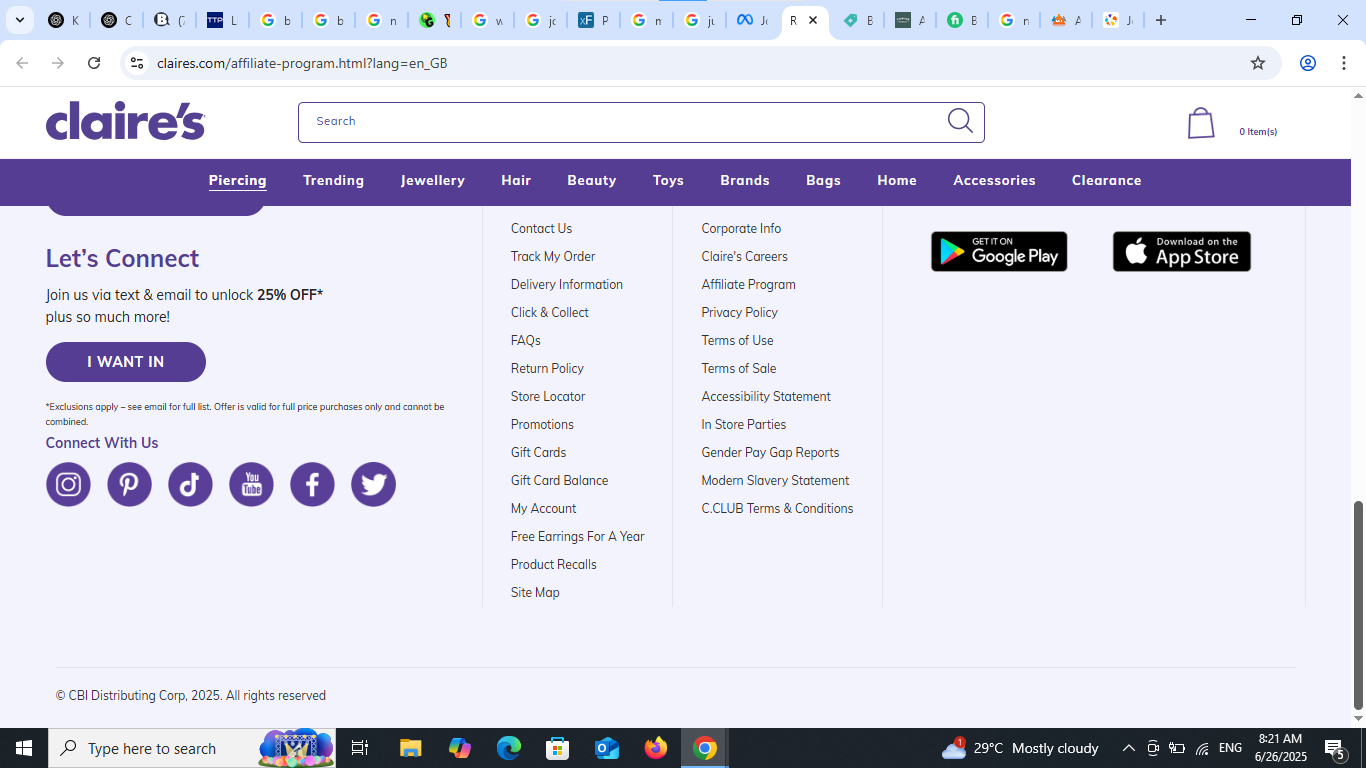Open Claire's Instagram page icon
1366x768 pixels.
[68, 484]
